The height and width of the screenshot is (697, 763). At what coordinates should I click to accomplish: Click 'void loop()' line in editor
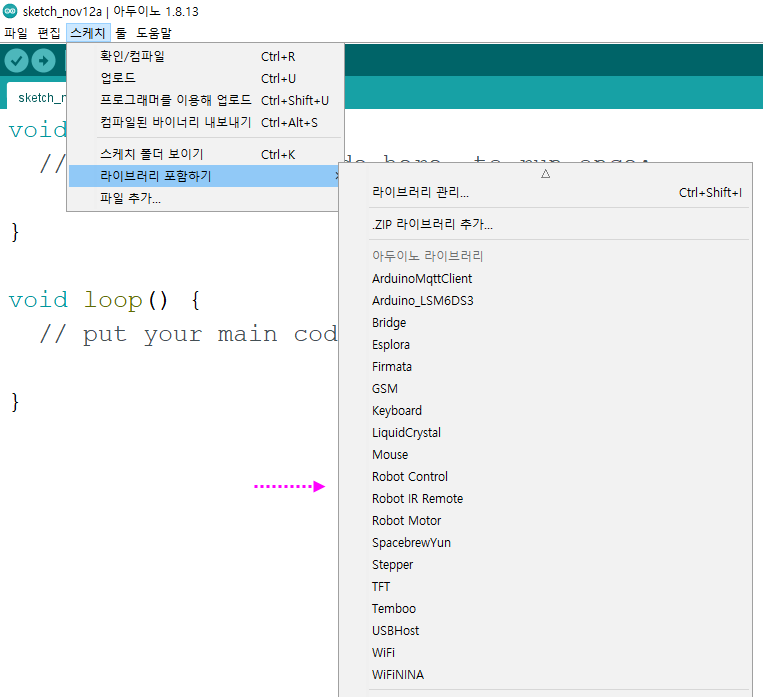click(105, 300)
